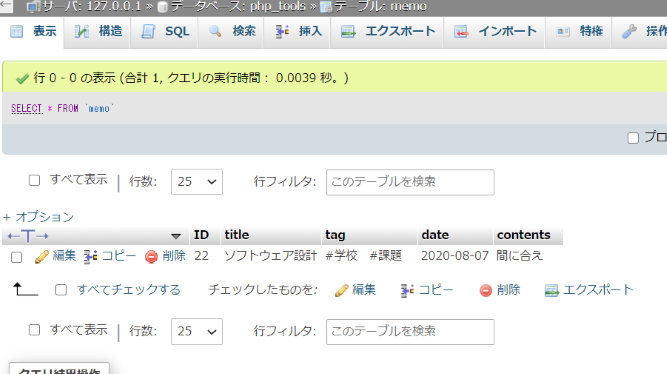The width and height of the screenshot is (667, 374).
Task: Open the dropdown triangle in the table header
Action: coord(176,236)
